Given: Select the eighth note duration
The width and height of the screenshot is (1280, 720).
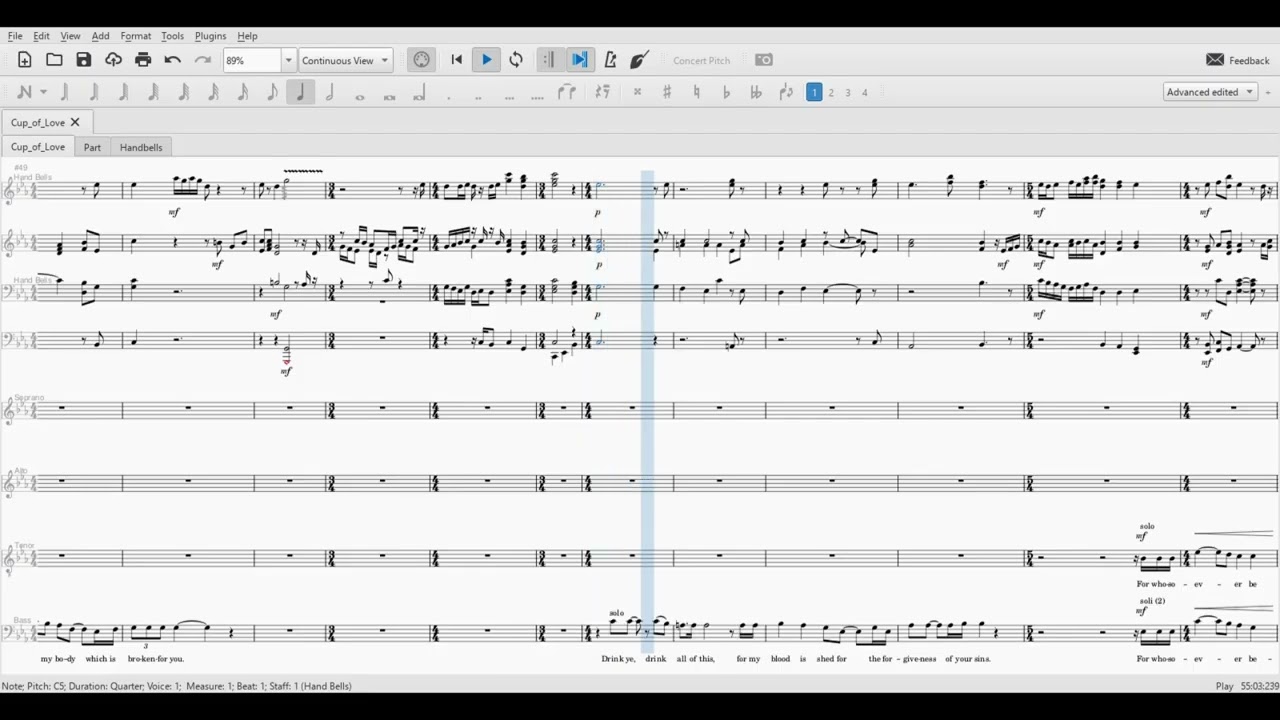Looking at the screenshot, I should coord(271,92).
